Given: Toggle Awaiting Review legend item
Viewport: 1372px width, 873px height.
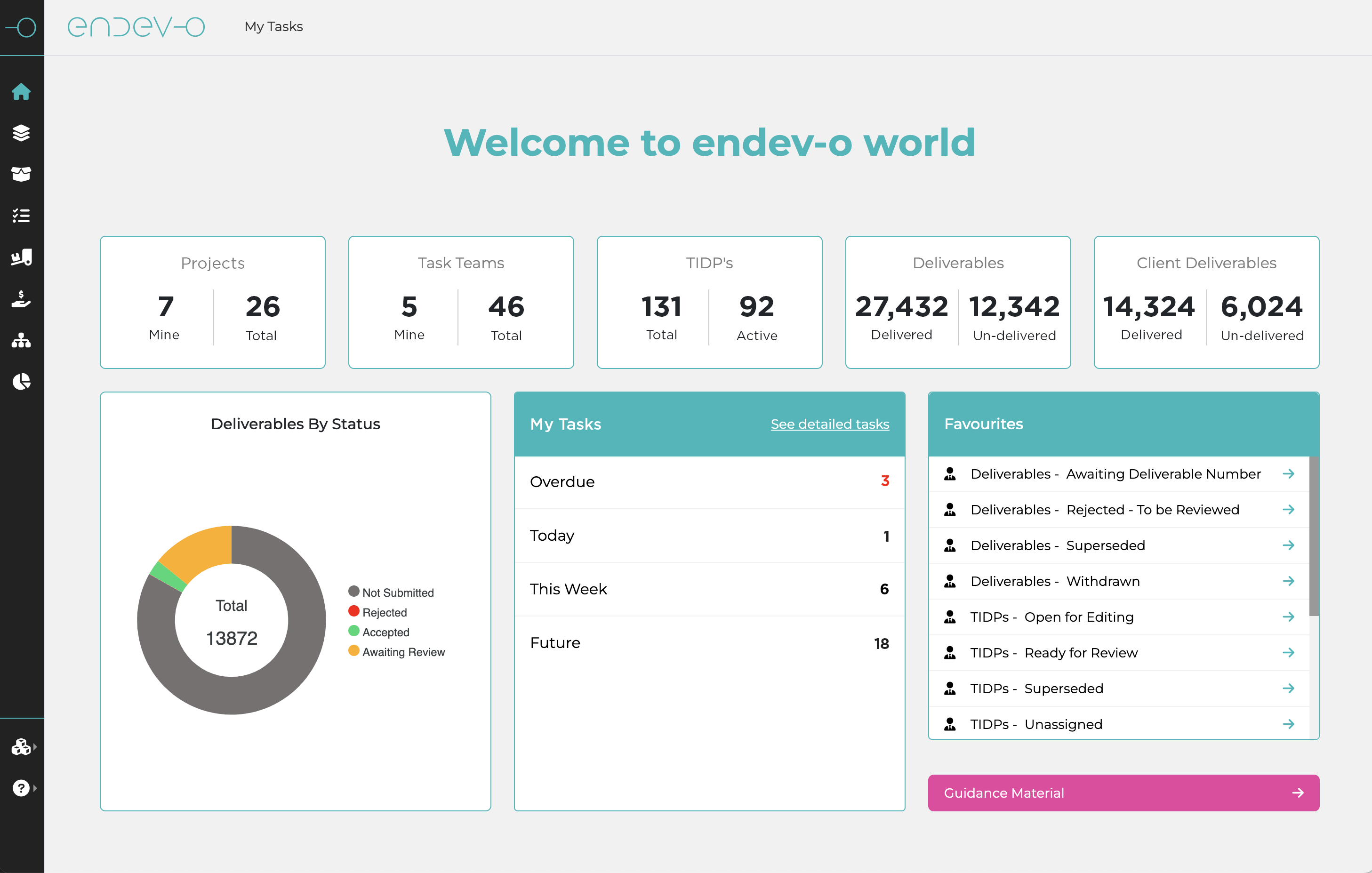Looking at the screenshot, I should point(403,652).
